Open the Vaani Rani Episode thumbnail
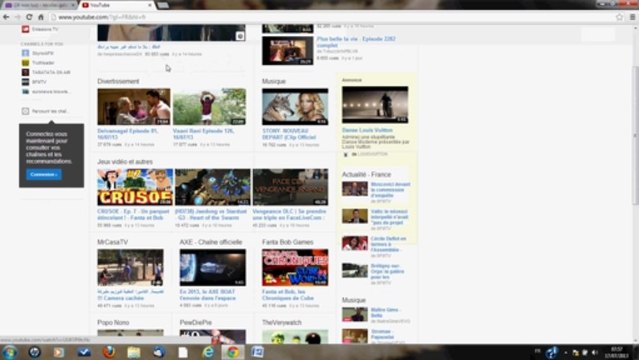Screen dimensions: 639x360 209,107
